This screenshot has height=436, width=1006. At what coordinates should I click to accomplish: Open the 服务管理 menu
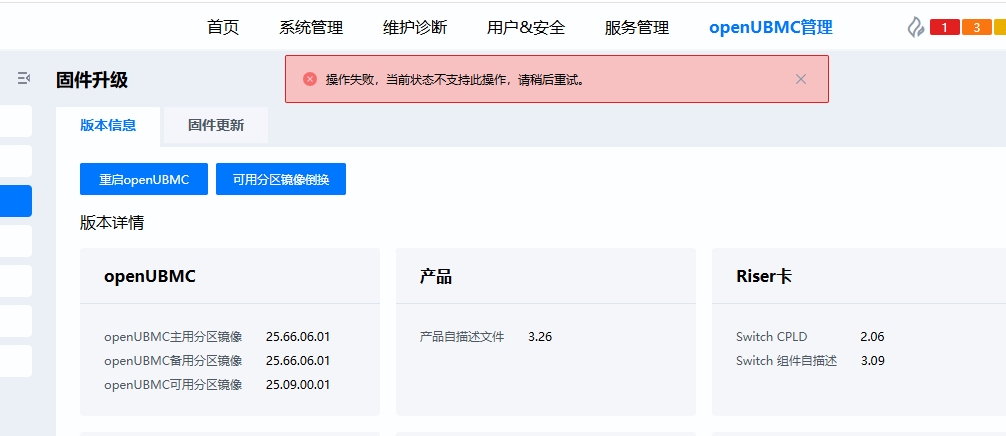click(x=637, y=28)
